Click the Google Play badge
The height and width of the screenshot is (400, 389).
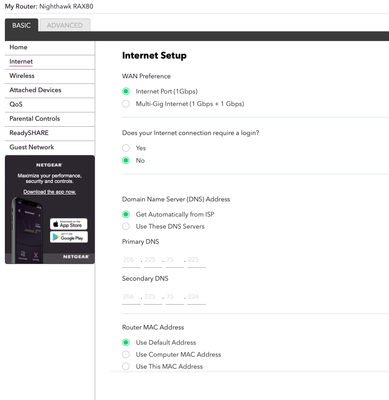(69, 237)
